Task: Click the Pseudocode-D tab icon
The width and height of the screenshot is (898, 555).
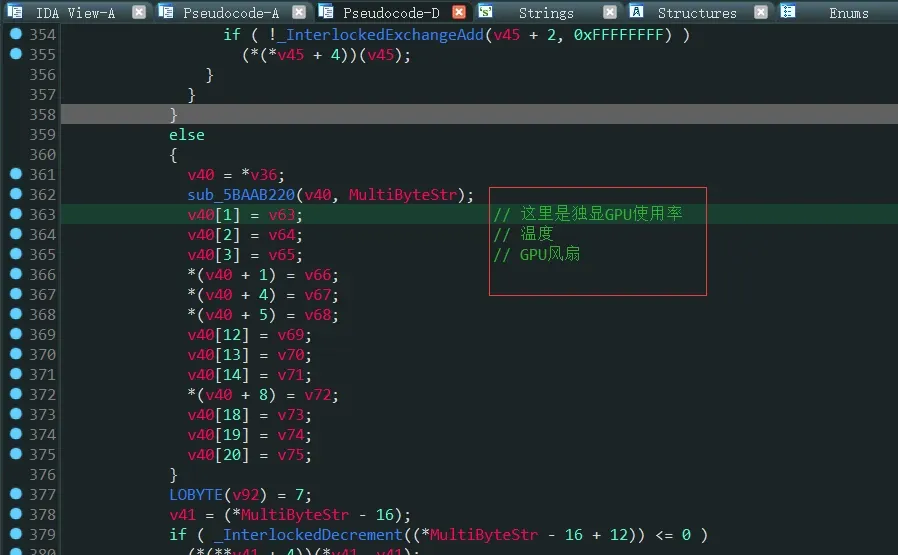Action: [x=326, y=11]
